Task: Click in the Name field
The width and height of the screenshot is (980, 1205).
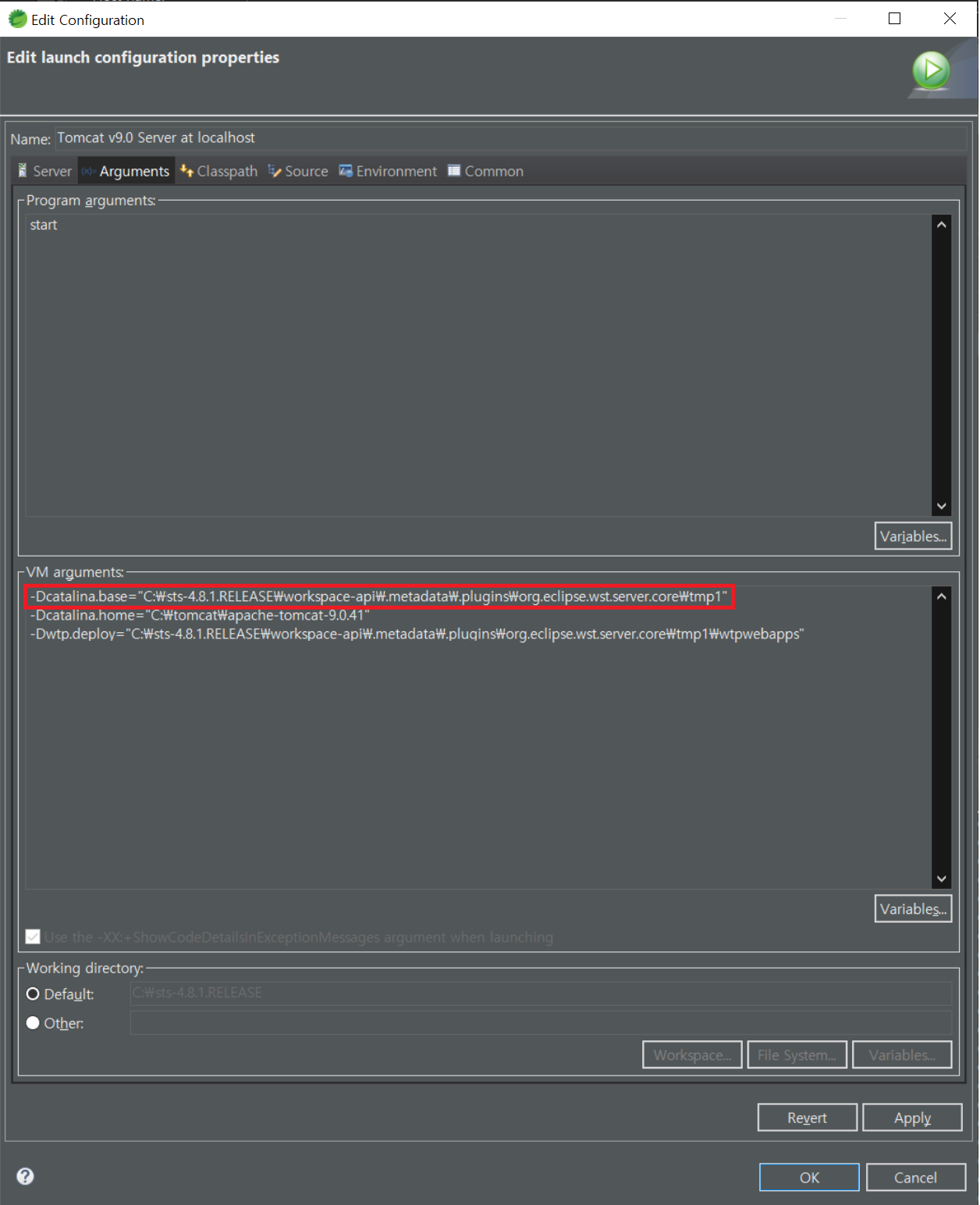Action: (510, 138)
